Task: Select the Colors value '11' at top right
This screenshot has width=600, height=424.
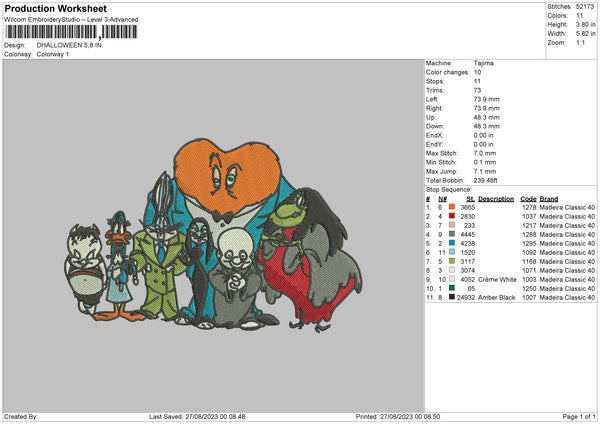Action: pyautogui.click(x=580, y=16)
